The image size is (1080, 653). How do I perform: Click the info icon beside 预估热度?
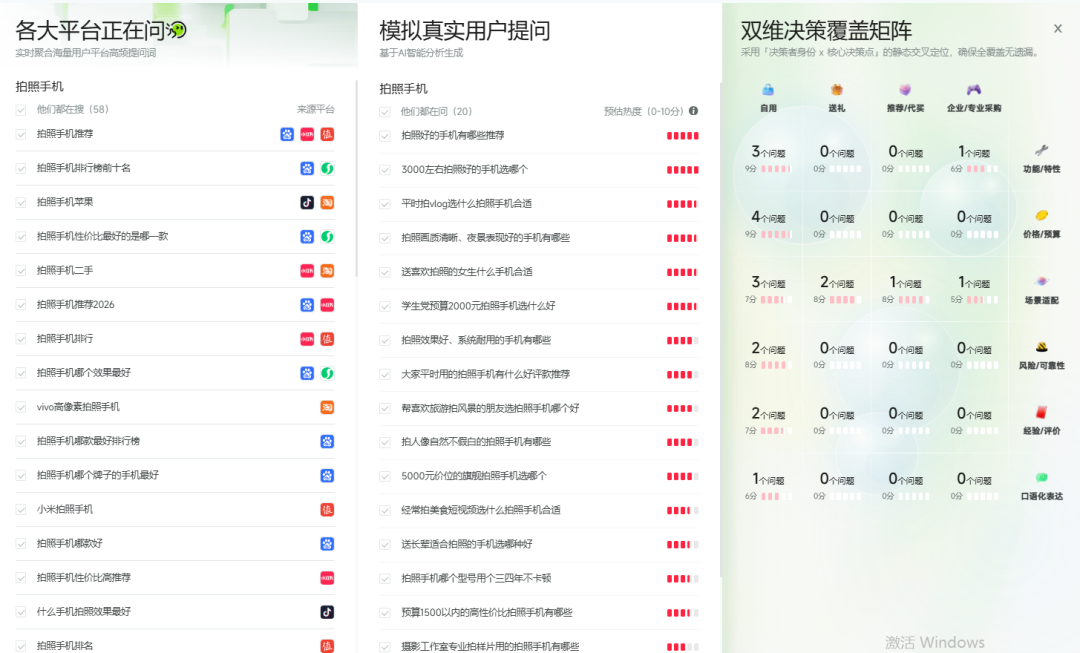click(694, 111)
